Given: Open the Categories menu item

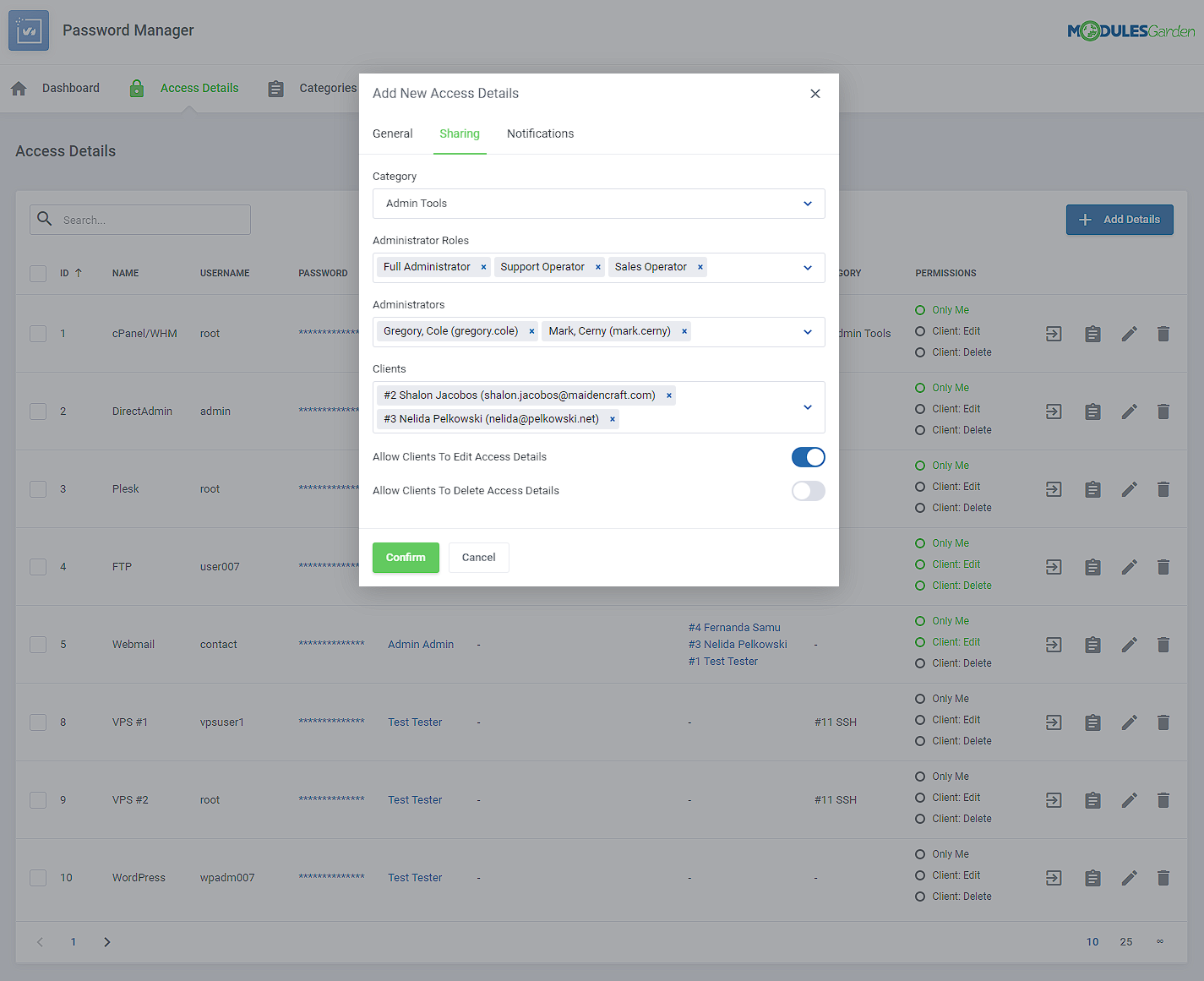Looking at the screenshot, I should 328,88.
